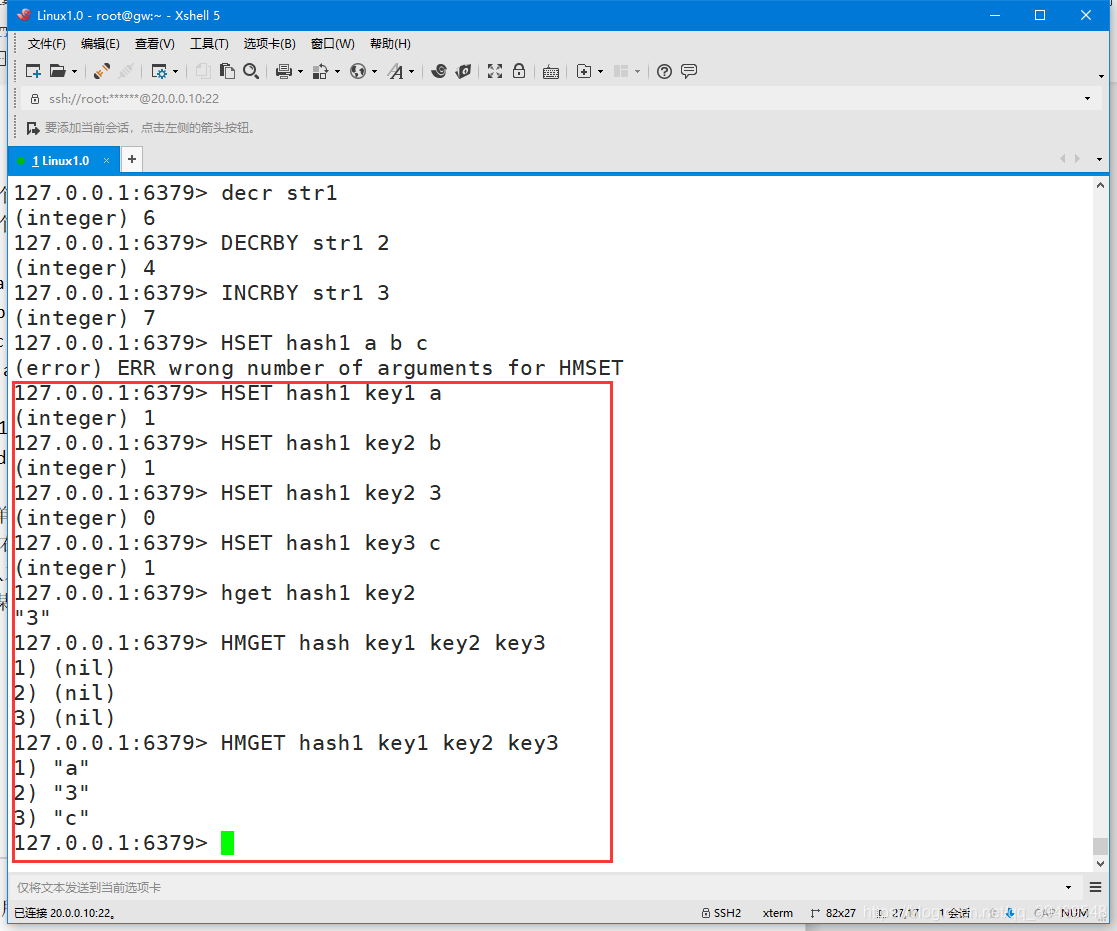Click the compose bar text input

534,888
